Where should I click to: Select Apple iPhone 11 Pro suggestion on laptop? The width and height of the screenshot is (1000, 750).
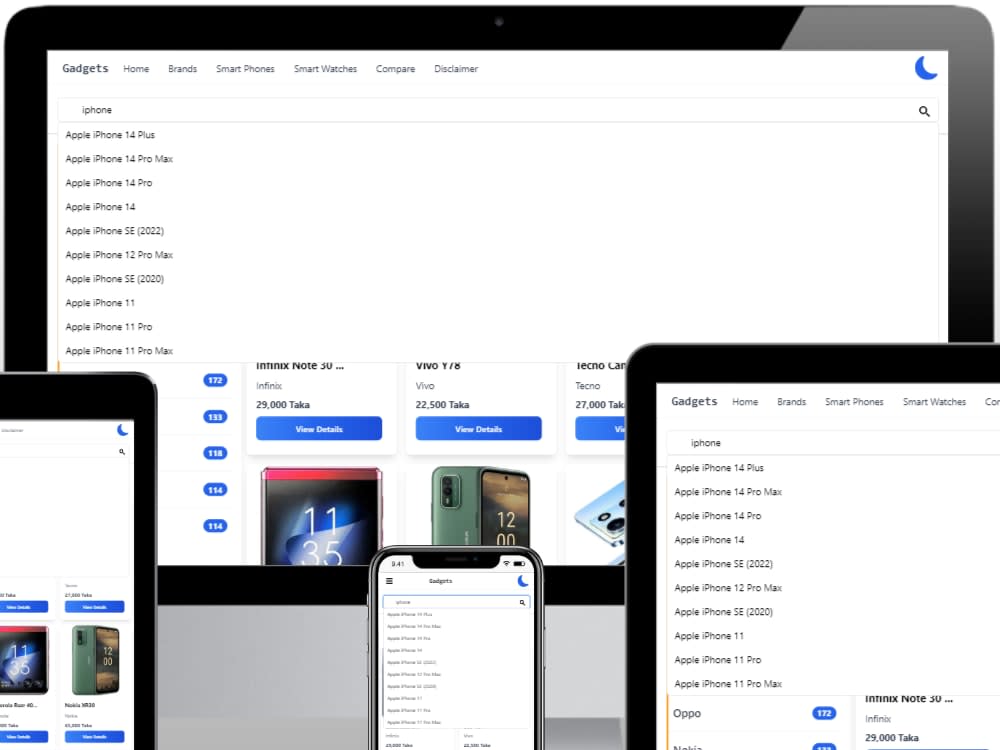[109, 327]
